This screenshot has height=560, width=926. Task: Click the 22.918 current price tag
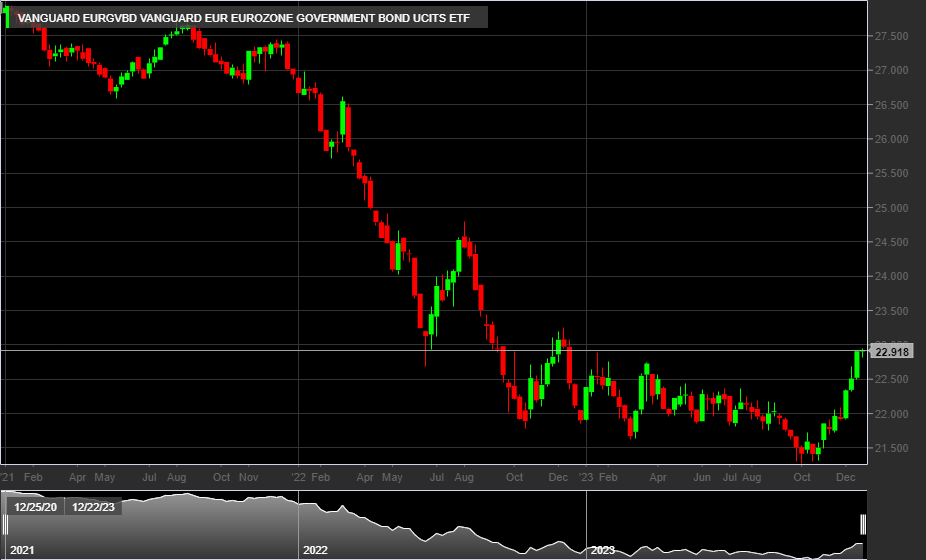tap(892, 352)
